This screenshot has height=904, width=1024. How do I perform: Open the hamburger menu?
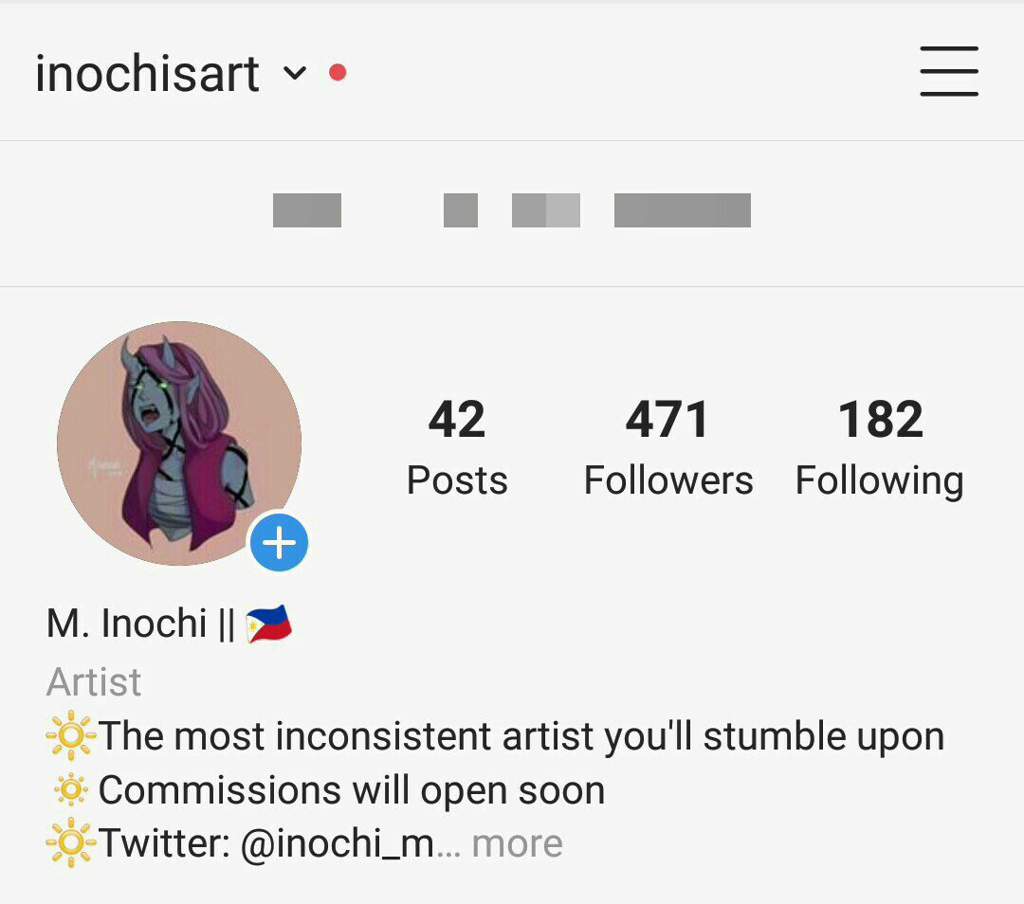tap(949, 71)
